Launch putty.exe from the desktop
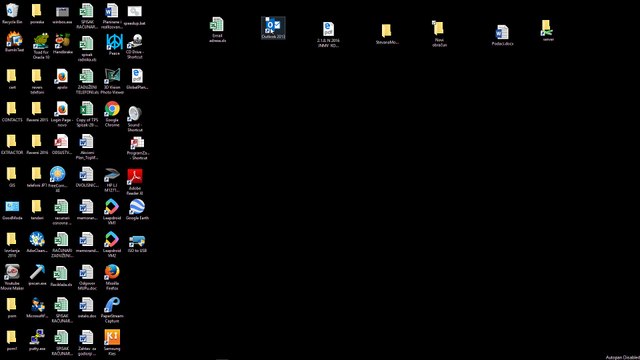 [37, 340]
